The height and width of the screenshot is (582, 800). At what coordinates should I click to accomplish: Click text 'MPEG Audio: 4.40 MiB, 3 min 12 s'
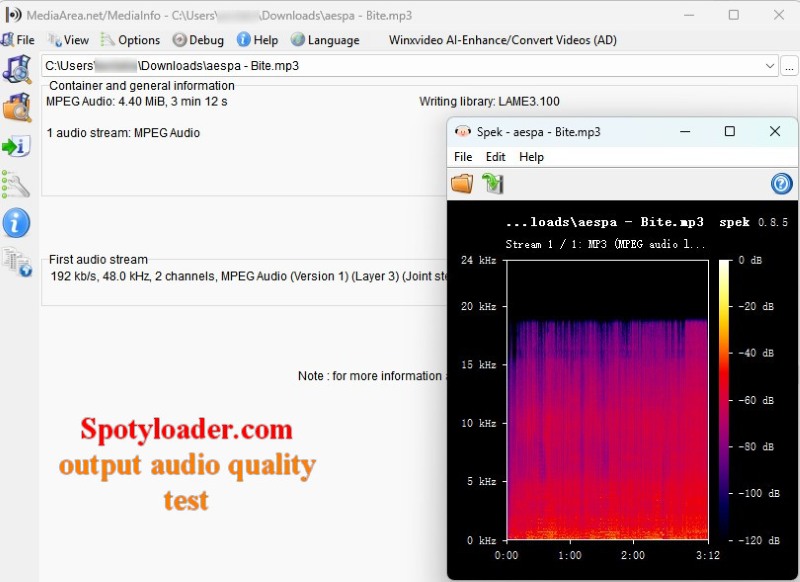[137, 102]
